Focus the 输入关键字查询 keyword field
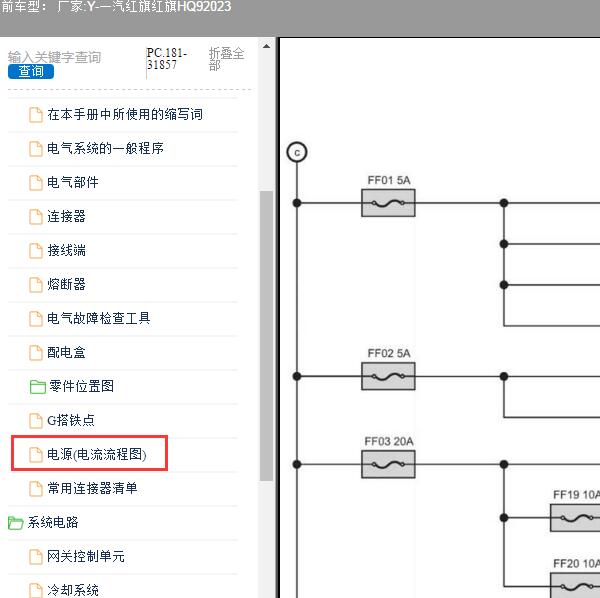 pyautogui.click(x=54, y=57)
